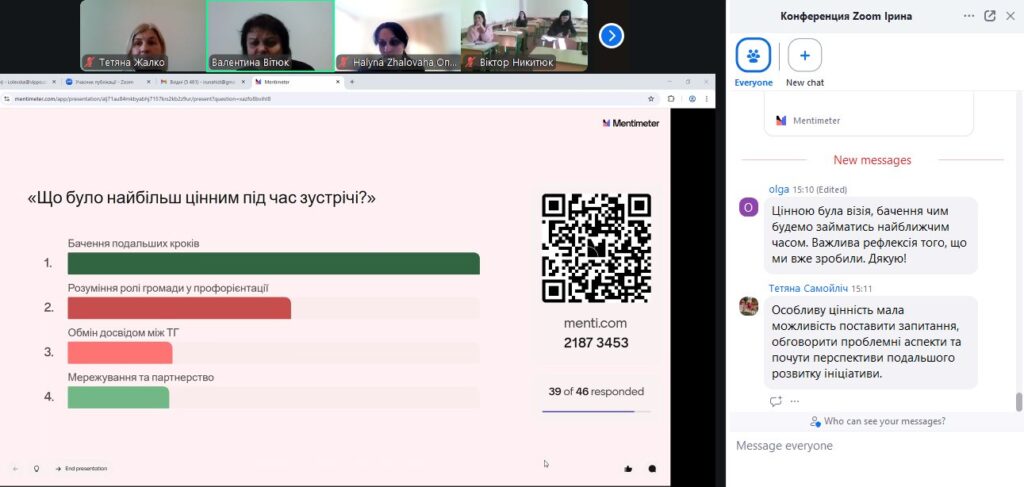This screenshot has width=1024, height=487.
Task: Open the chat panel three-dots menu
Action: [968, 16]
